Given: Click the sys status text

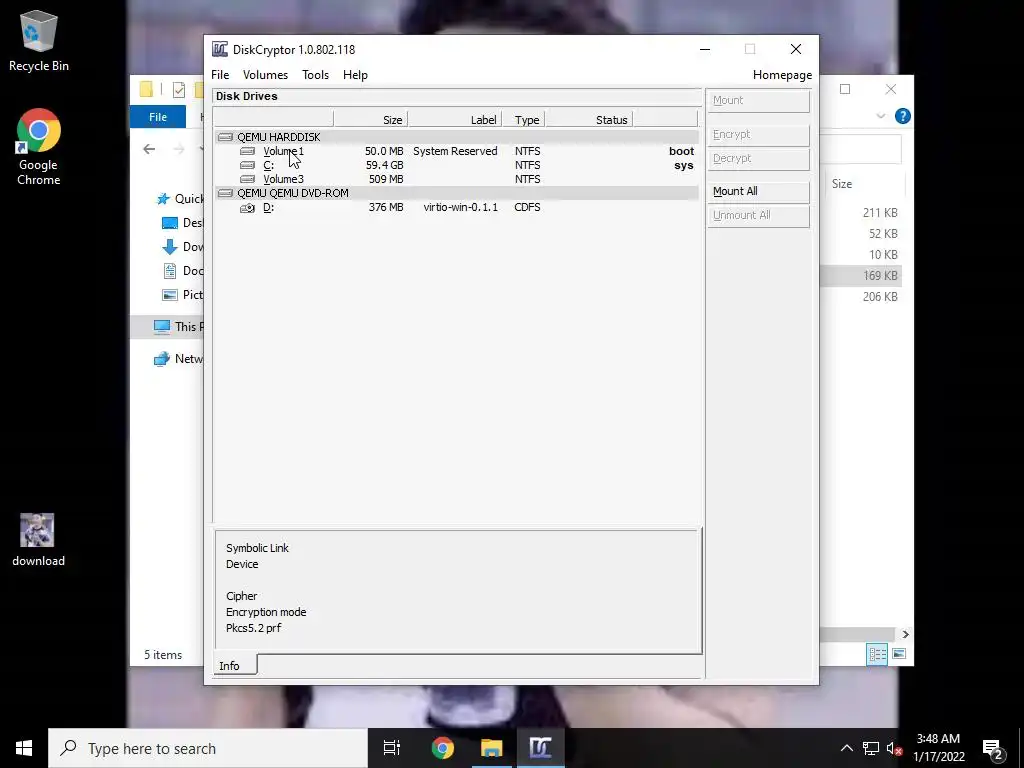Looking at the screenshot, I should point(684,165).
